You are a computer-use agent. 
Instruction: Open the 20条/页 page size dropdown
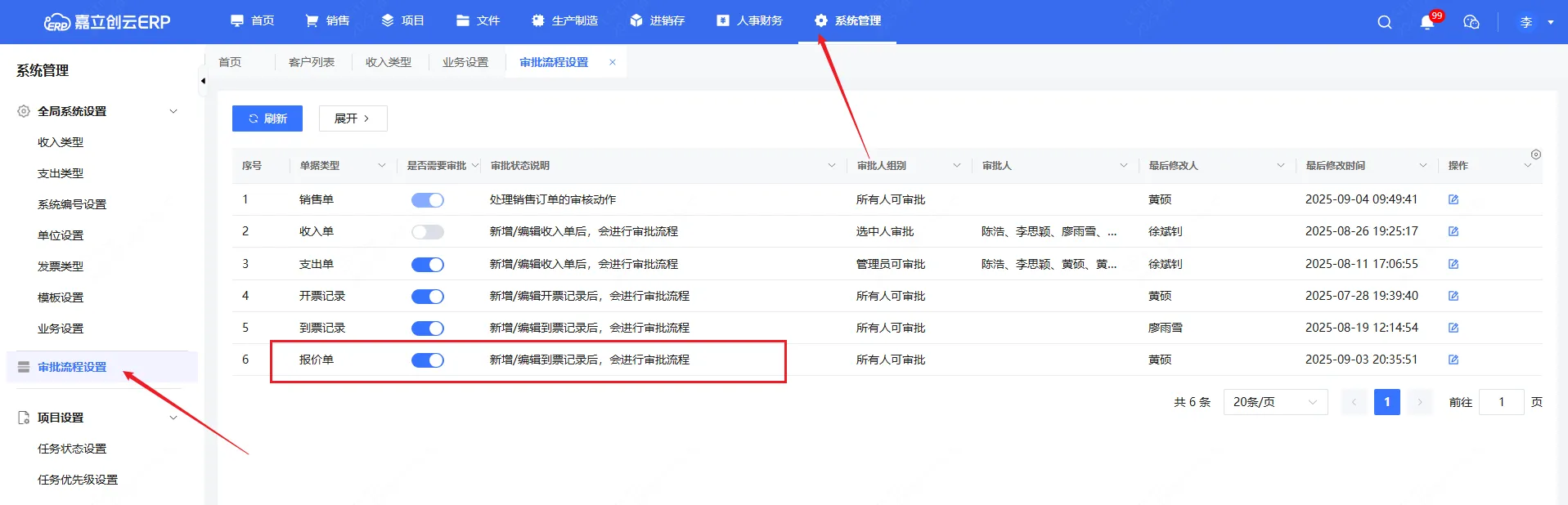point(1274,402)
